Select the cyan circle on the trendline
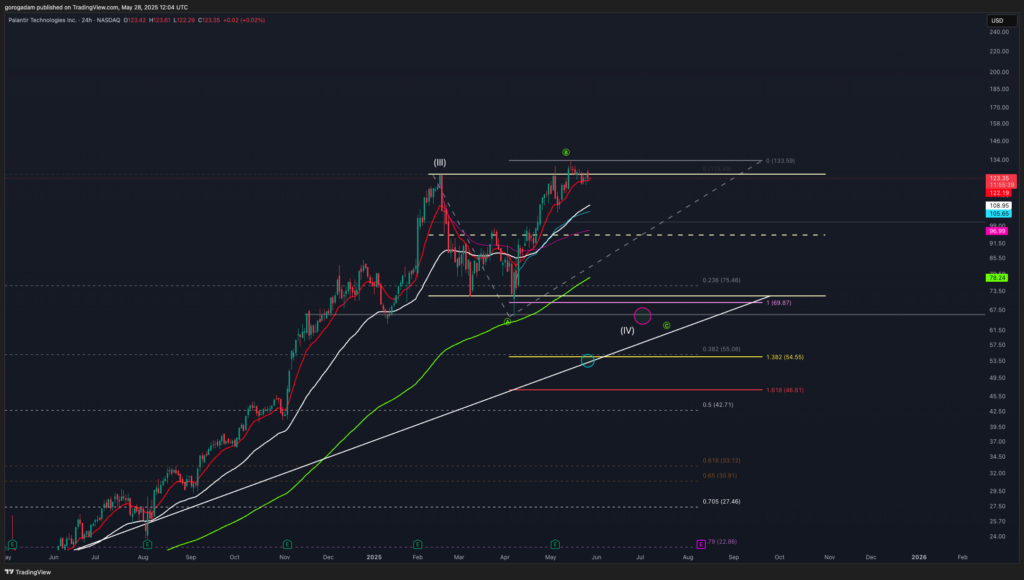The height and width of the screenshot is (580, 1024). pos(587,360)
